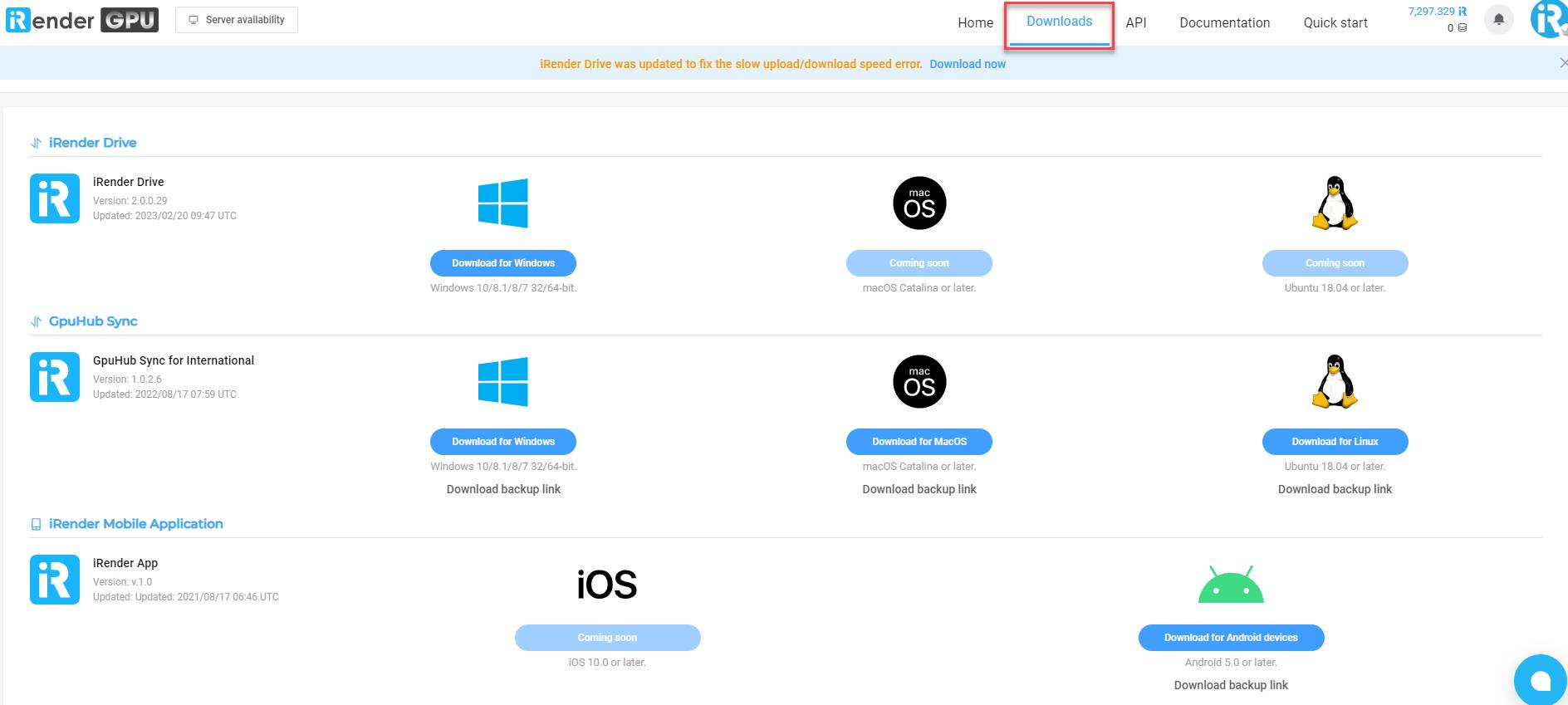This screenshot has width=1568, height=705.
Task: Click the macOS logo under iRender Drive
Action: click(x=919, y=203)
